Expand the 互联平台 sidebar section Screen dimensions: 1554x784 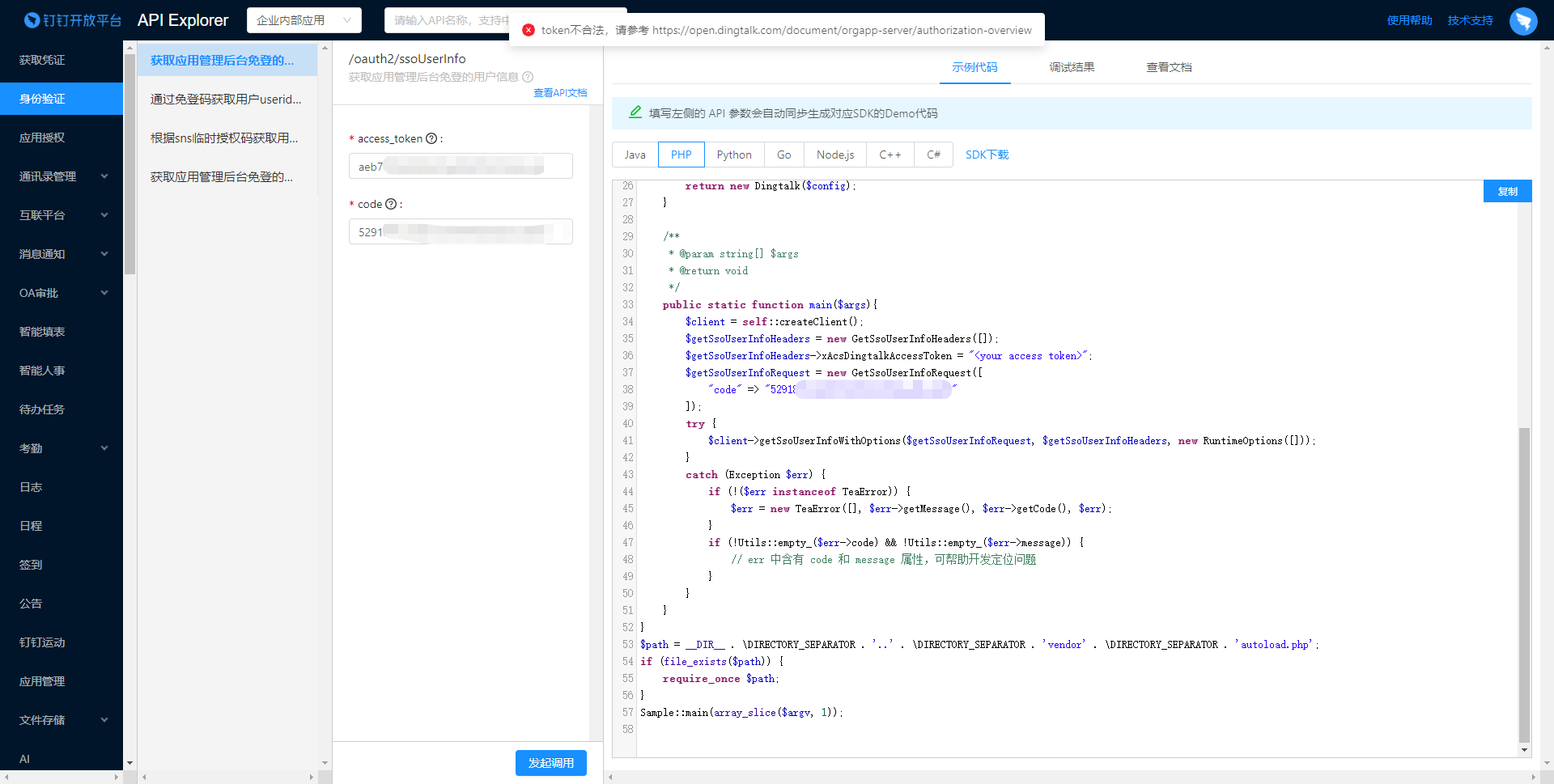coord(62,215)
